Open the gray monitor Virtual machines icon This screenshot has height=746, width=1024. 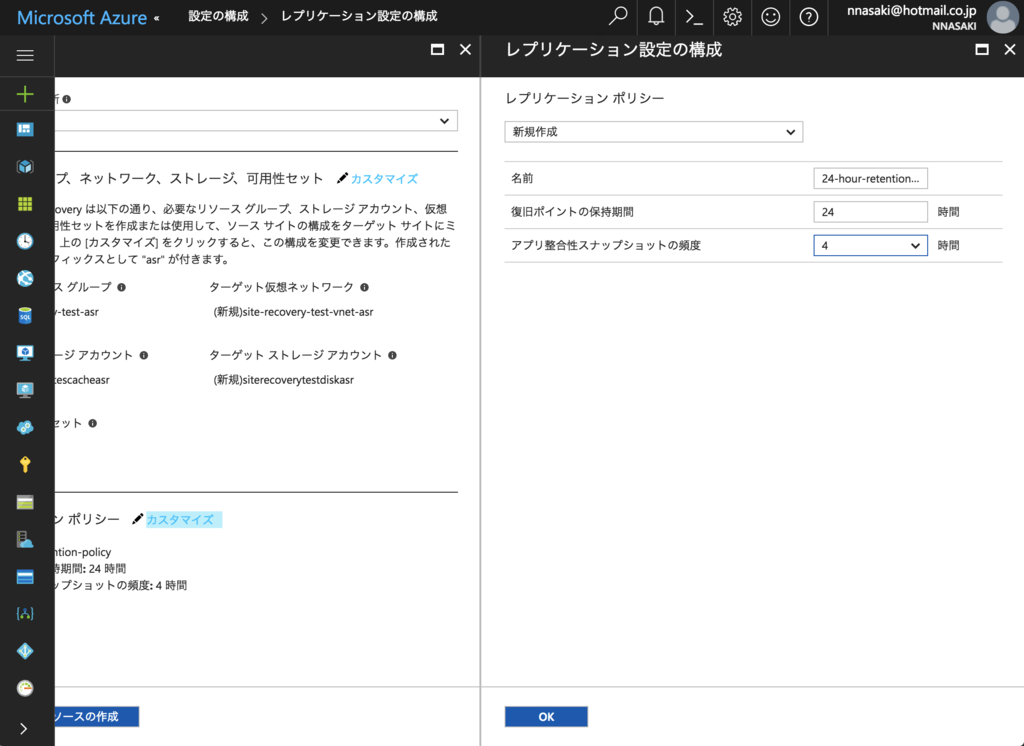25,390
